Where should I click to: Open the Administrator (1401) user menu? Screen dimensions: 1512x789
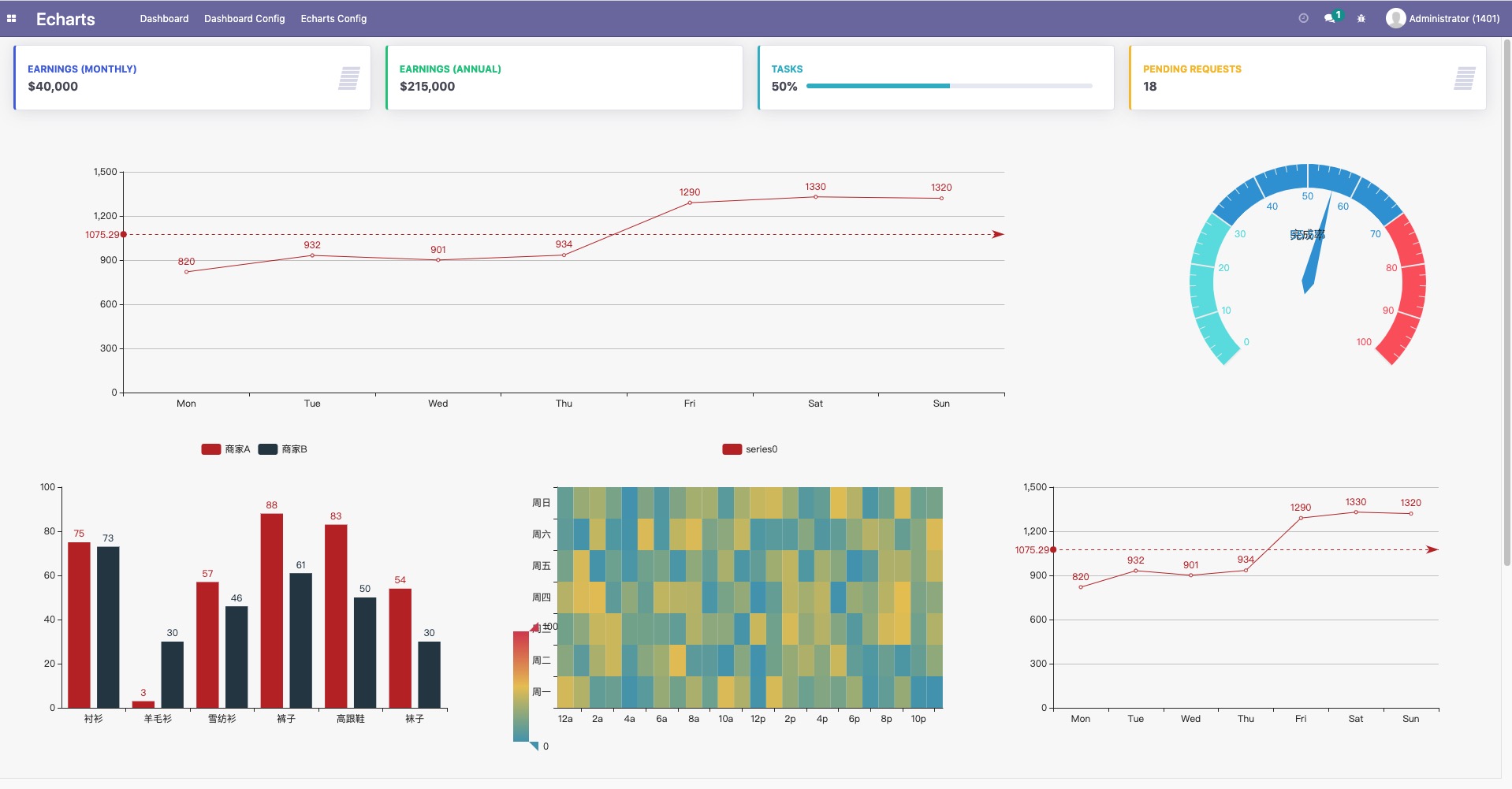pyautogui.click(x=1443, y=18)
